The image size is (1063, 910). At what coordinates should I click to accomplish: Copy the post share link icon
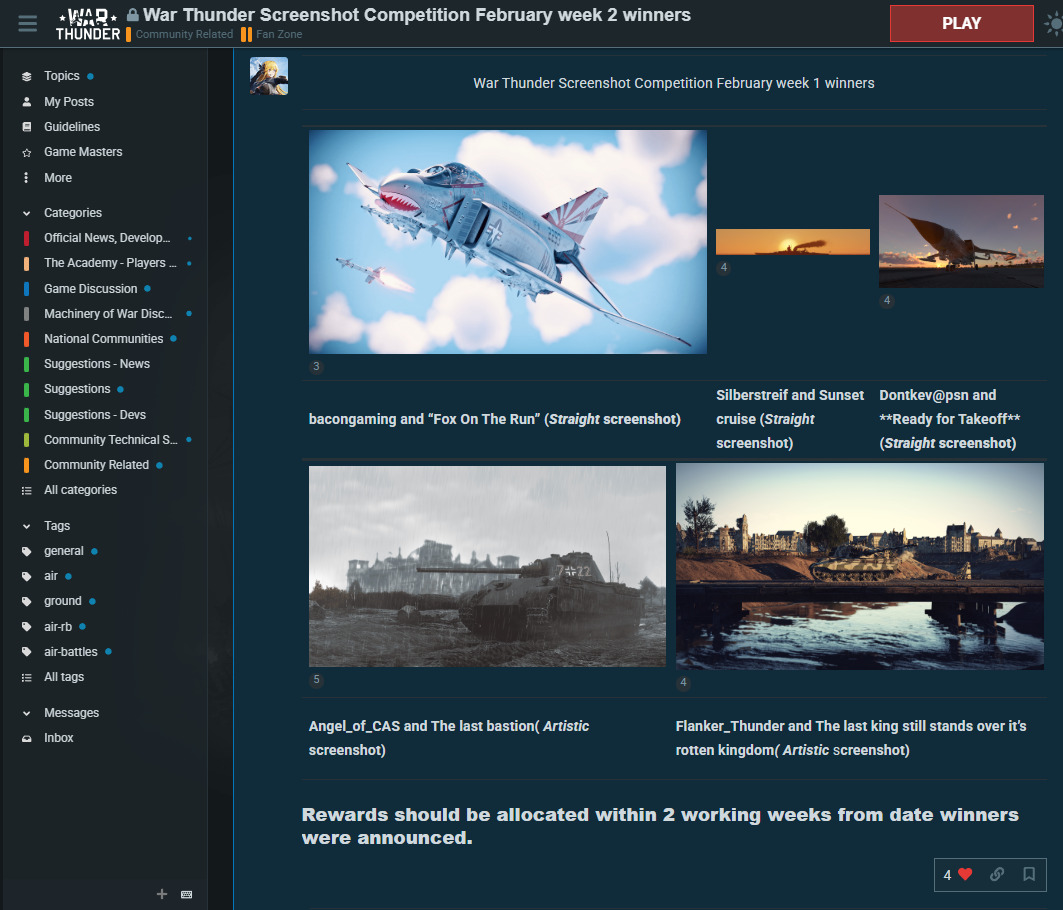click(x=997, y=875)
